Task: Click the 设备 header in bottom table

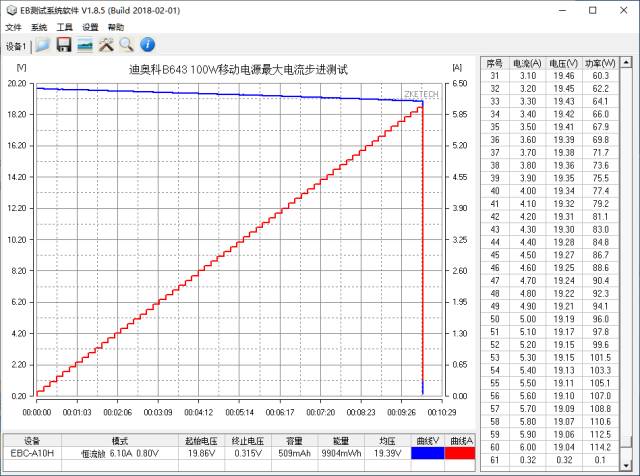Action: [32, 441]
